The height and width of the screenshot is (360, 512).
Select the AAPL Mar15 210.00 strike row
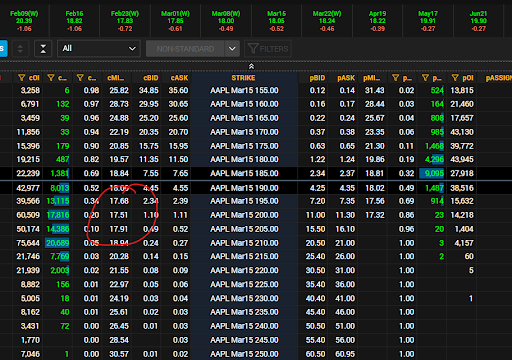(244, 243)
